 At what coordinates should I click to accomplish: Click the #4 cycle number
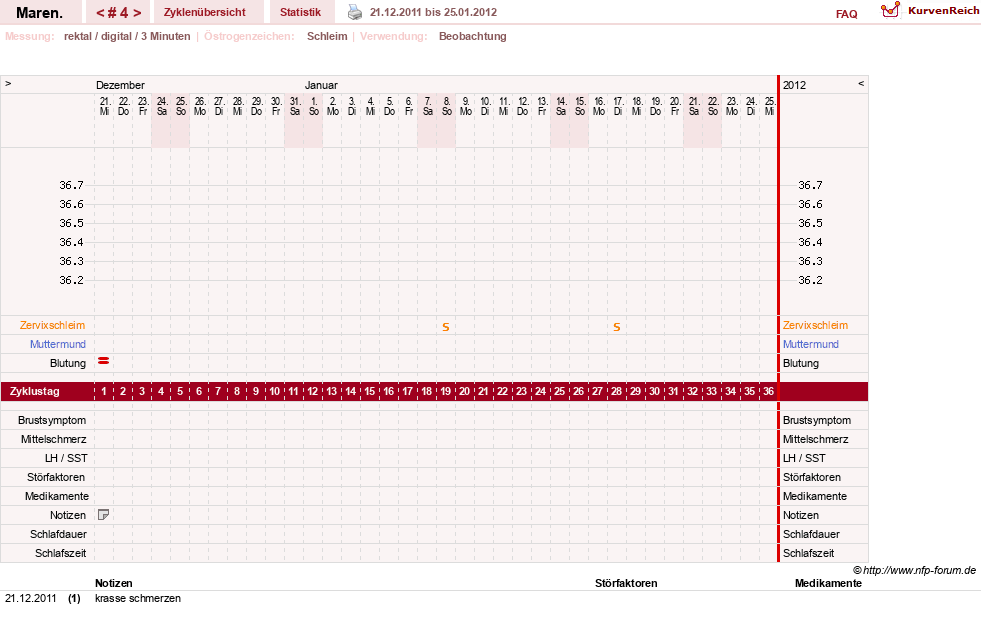click(118, 13)
